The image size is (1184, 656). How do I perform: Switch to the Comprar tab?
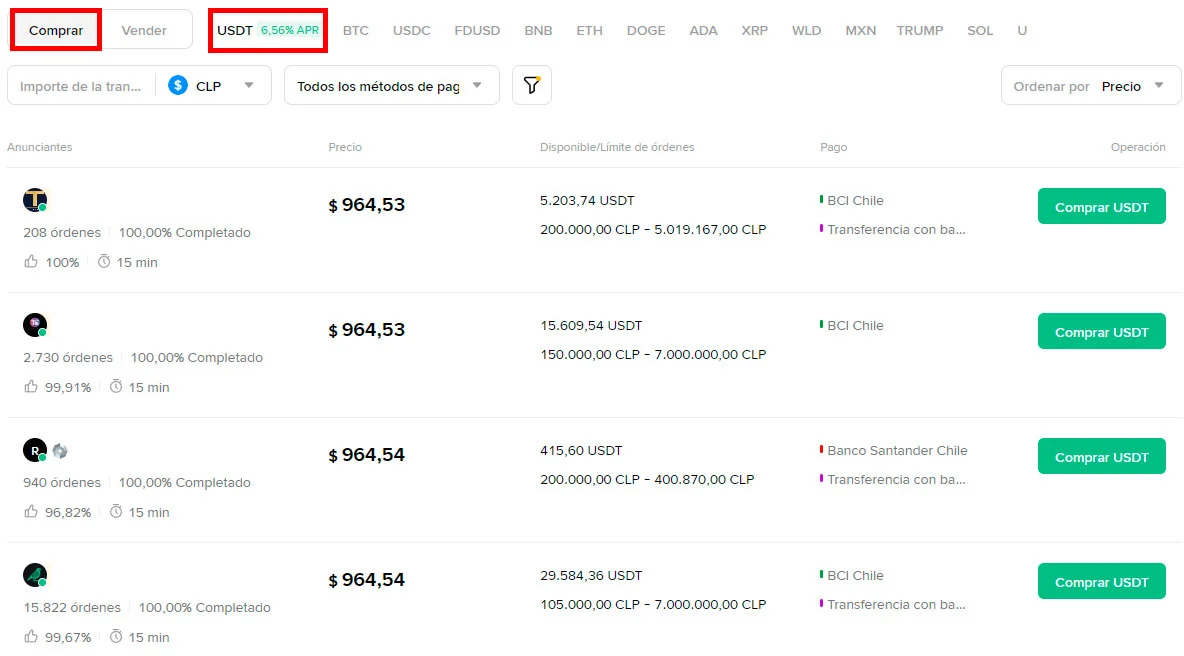point(56,30)
